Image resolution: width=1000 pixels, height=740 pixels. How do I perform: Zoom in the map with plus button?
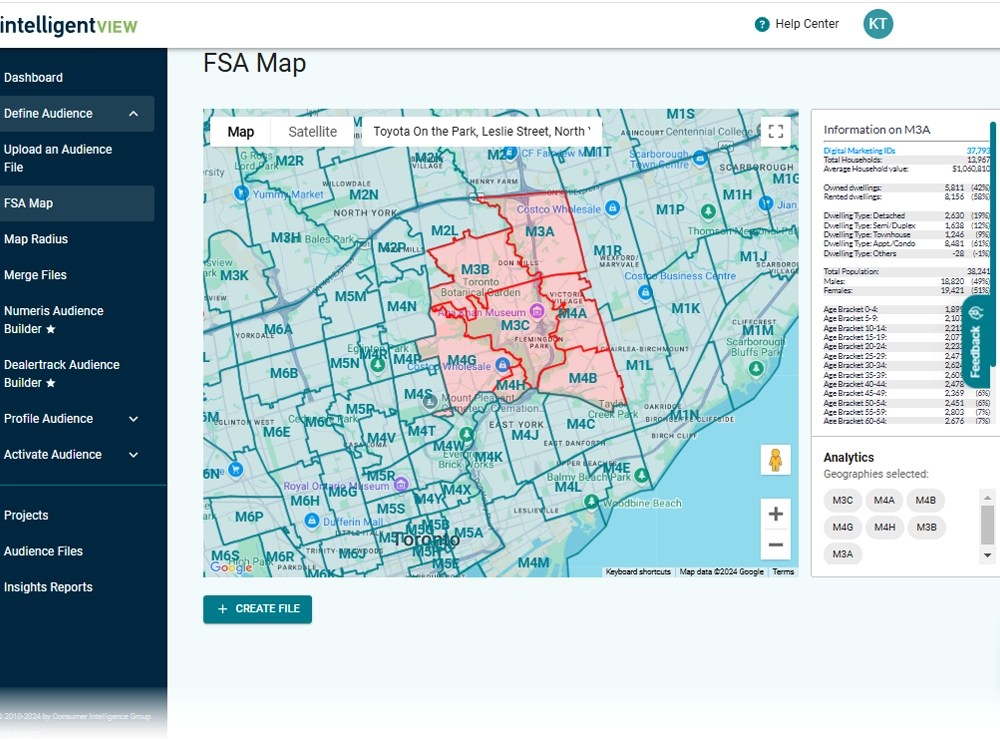coord(776,514)
